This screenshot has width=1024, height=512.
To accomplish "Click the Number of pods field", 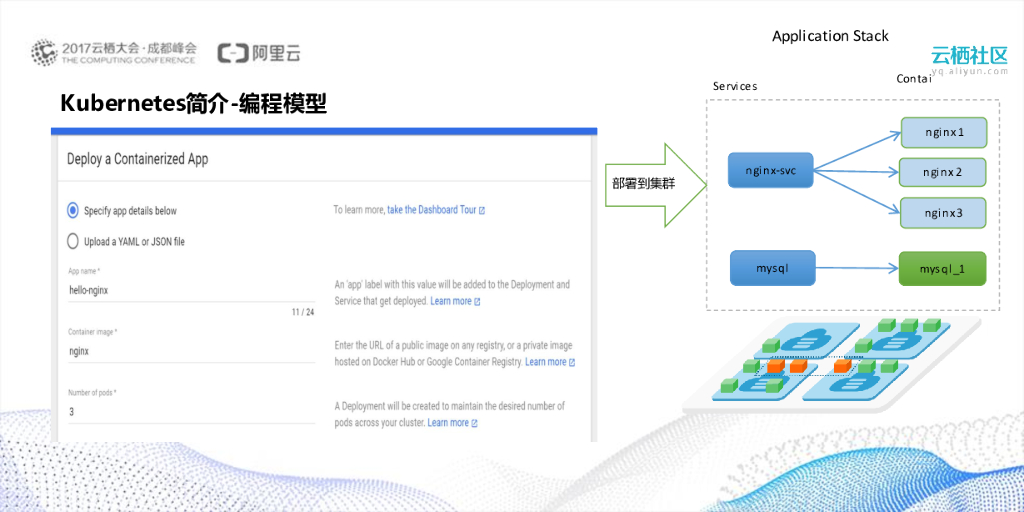I will pyautogui.click(x=191, y=412).
